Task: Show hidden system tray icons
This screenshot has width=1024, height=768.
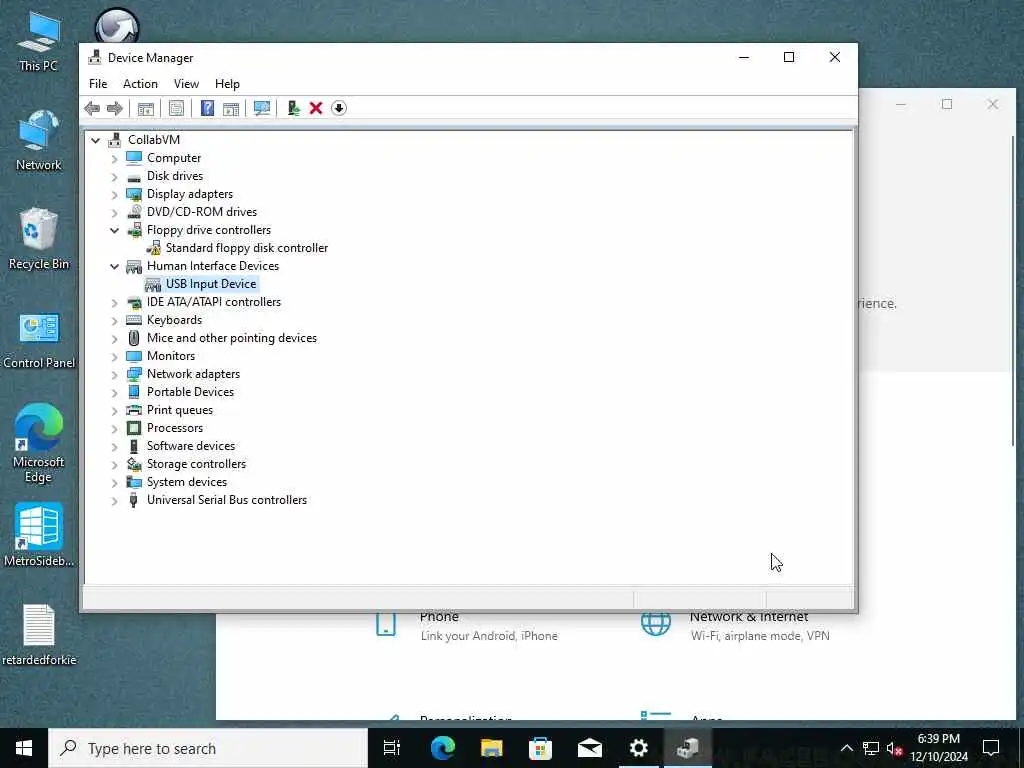Action: click(846, 748)
